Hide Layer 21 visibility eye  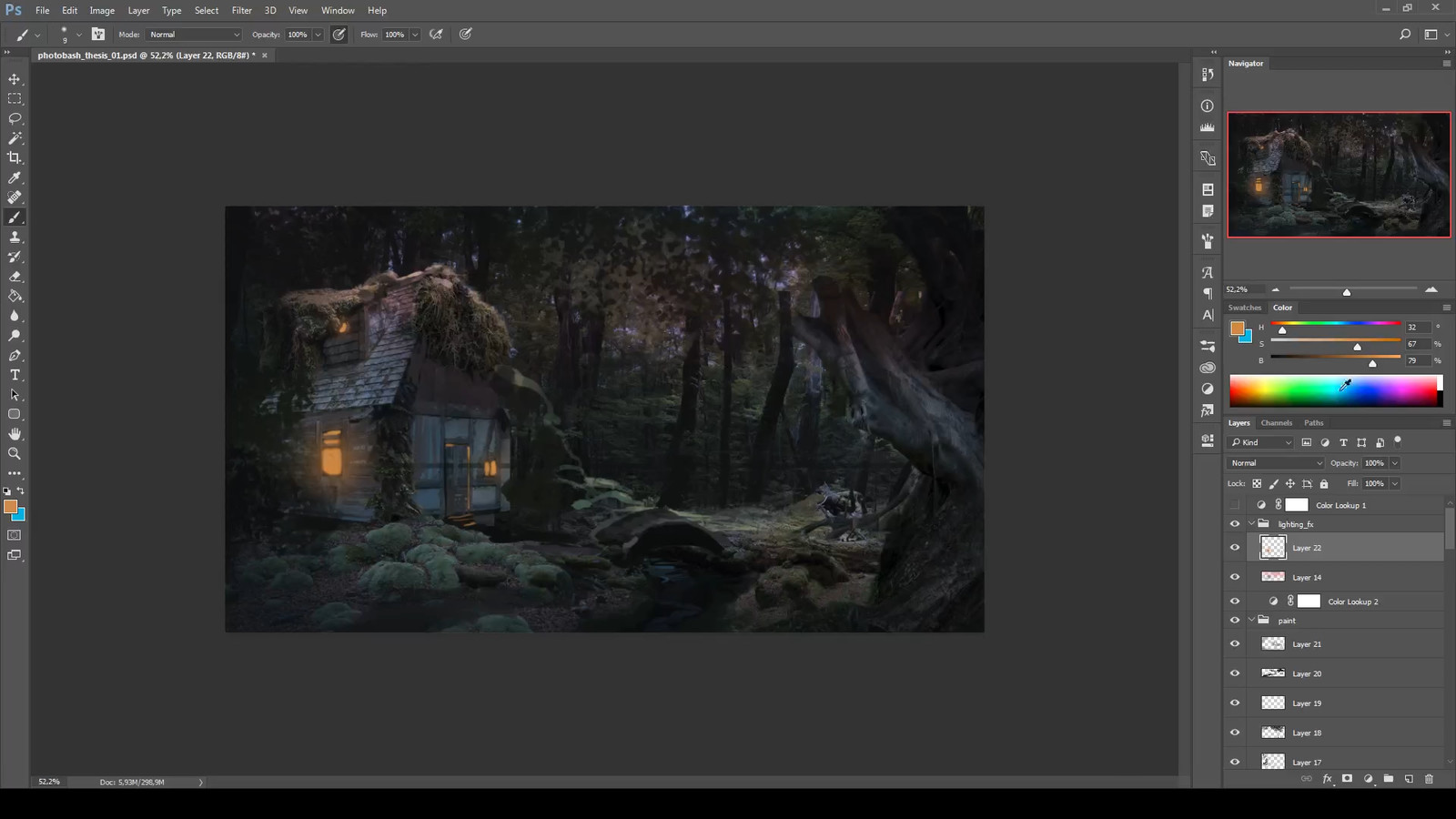1235,644
